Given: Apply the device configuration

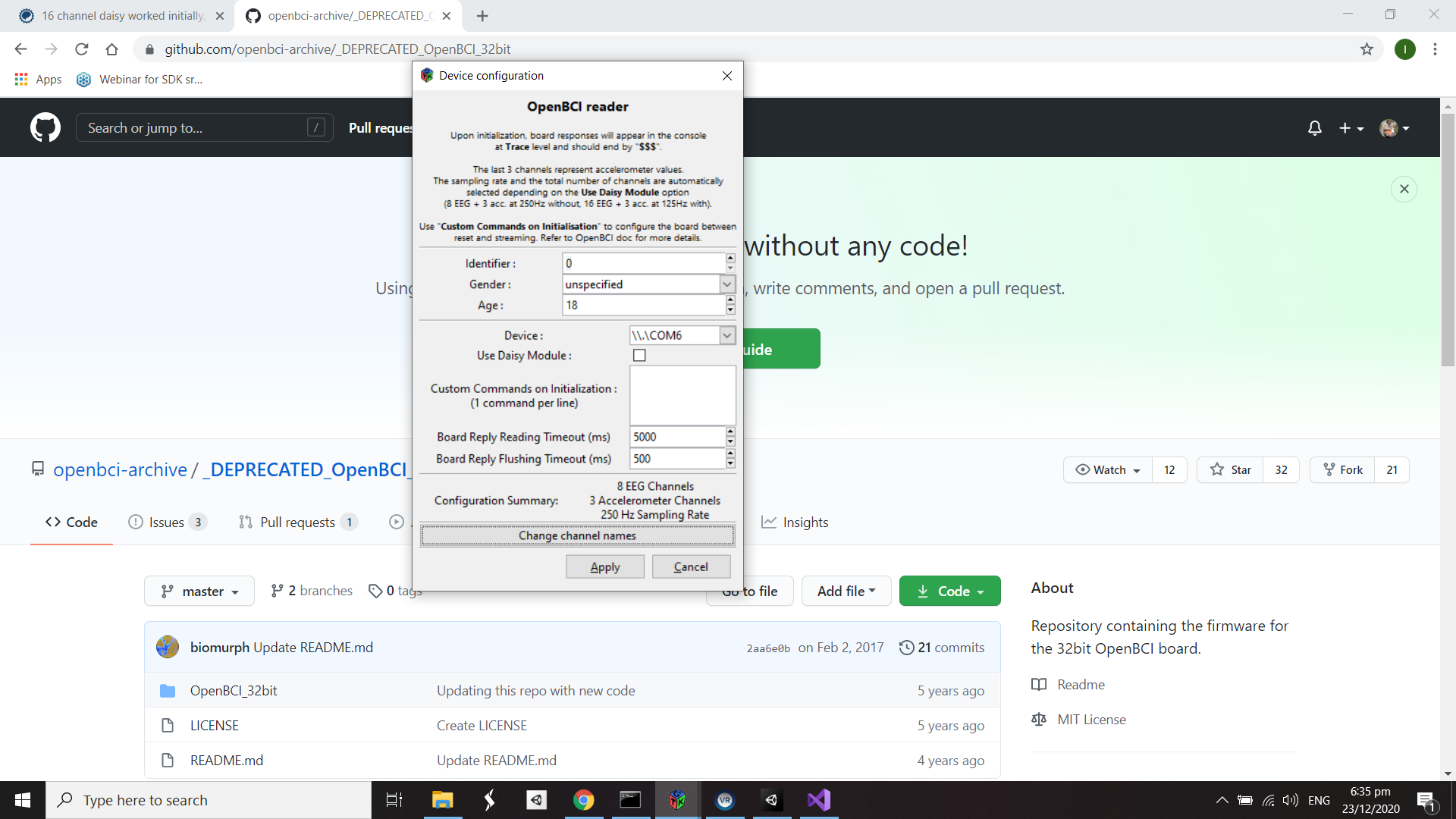Looking at the screenshot, I should point(605,566).
